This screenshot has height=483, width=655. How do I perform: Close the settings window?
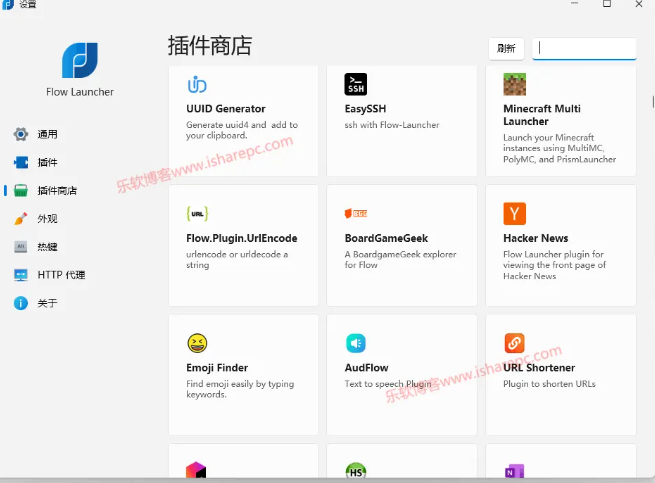coord(639,4)
